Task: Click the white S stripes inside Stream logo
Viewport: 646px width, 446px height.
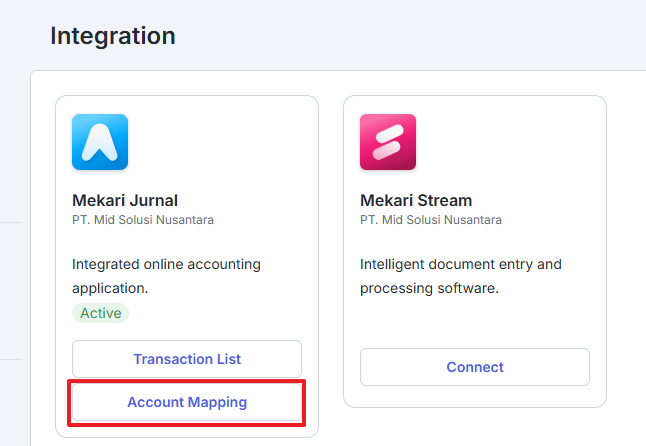Action: (388, 142)
